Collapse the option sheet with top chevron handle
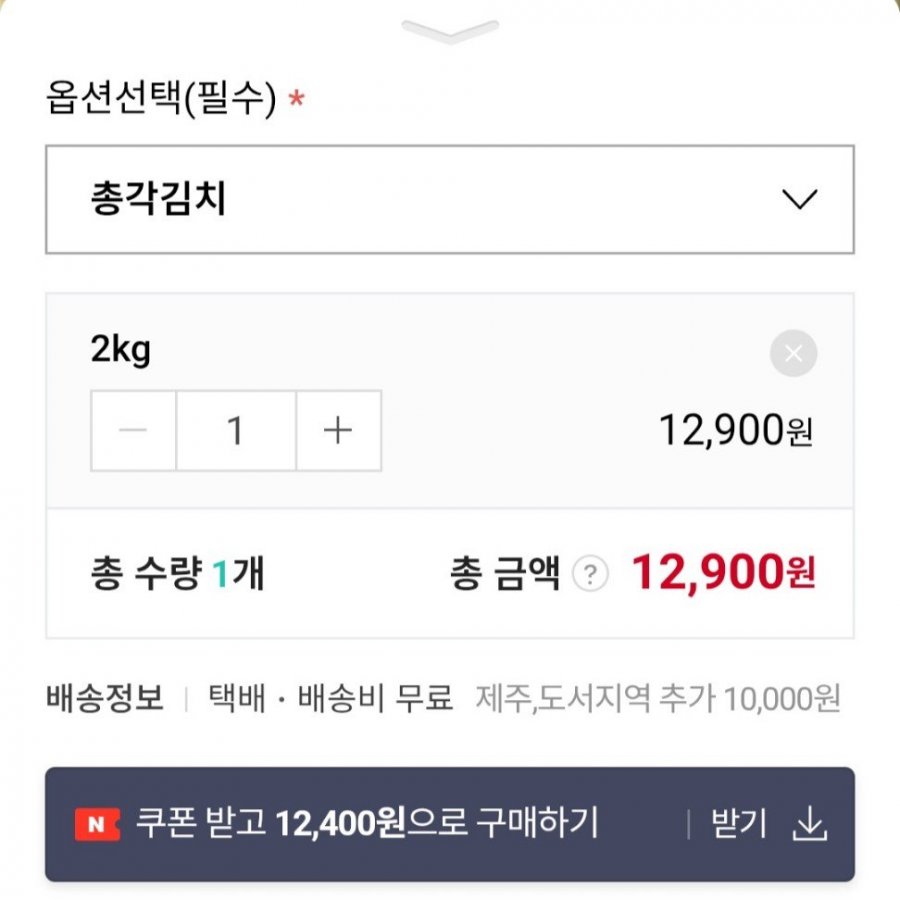 pos(450,31)
